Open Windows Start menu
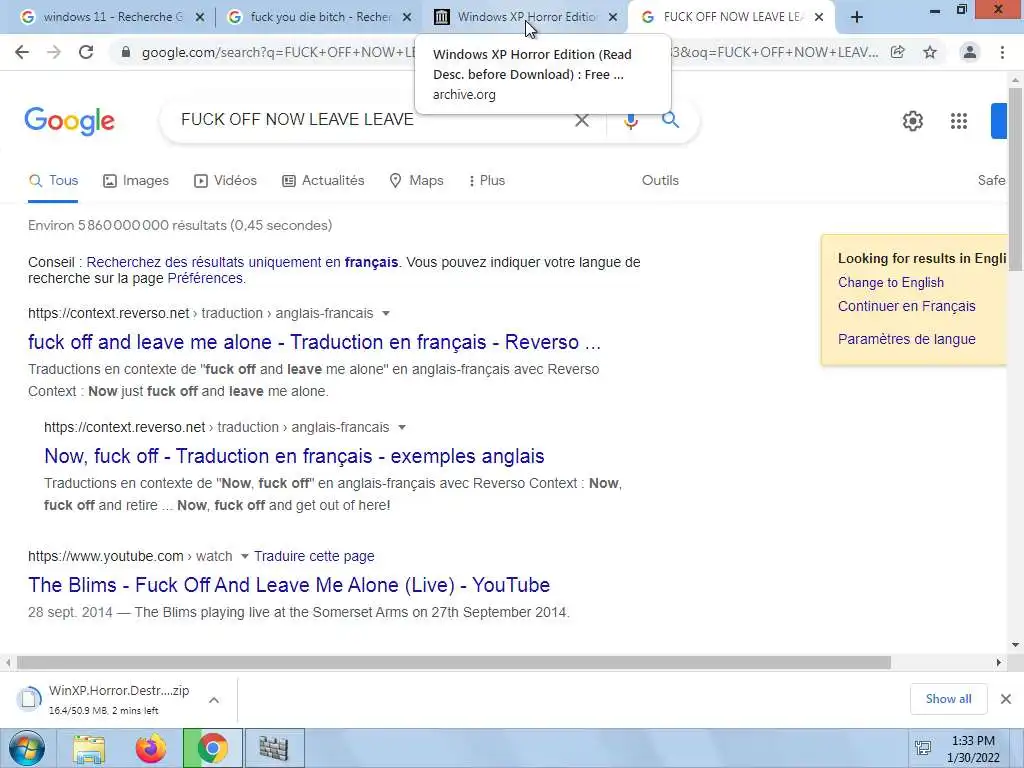This screenshot has height=768, width=1024. coord(27,748)
